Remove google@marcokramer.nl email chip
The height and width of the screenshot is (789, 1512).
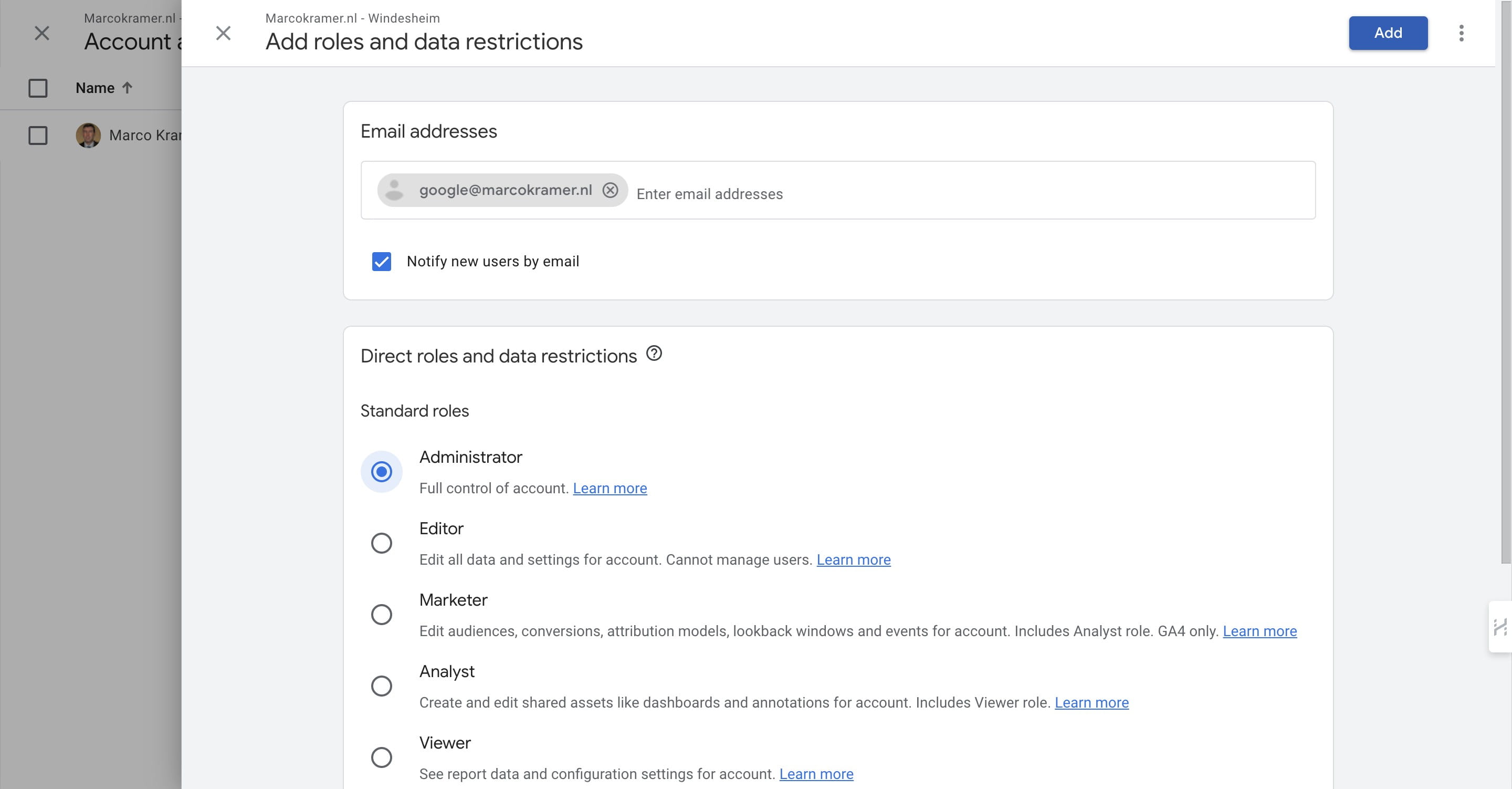pyautogui.click(x=610, y=190)
